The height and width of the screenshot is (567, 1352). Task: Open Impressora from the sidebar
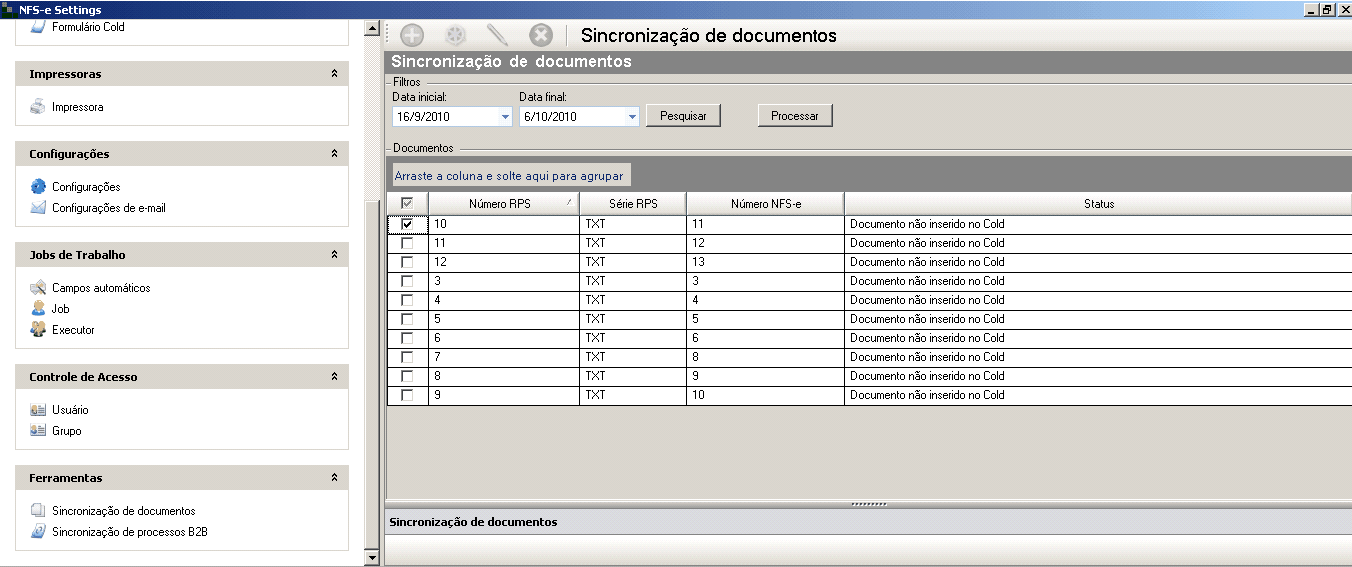coord(77,107)
